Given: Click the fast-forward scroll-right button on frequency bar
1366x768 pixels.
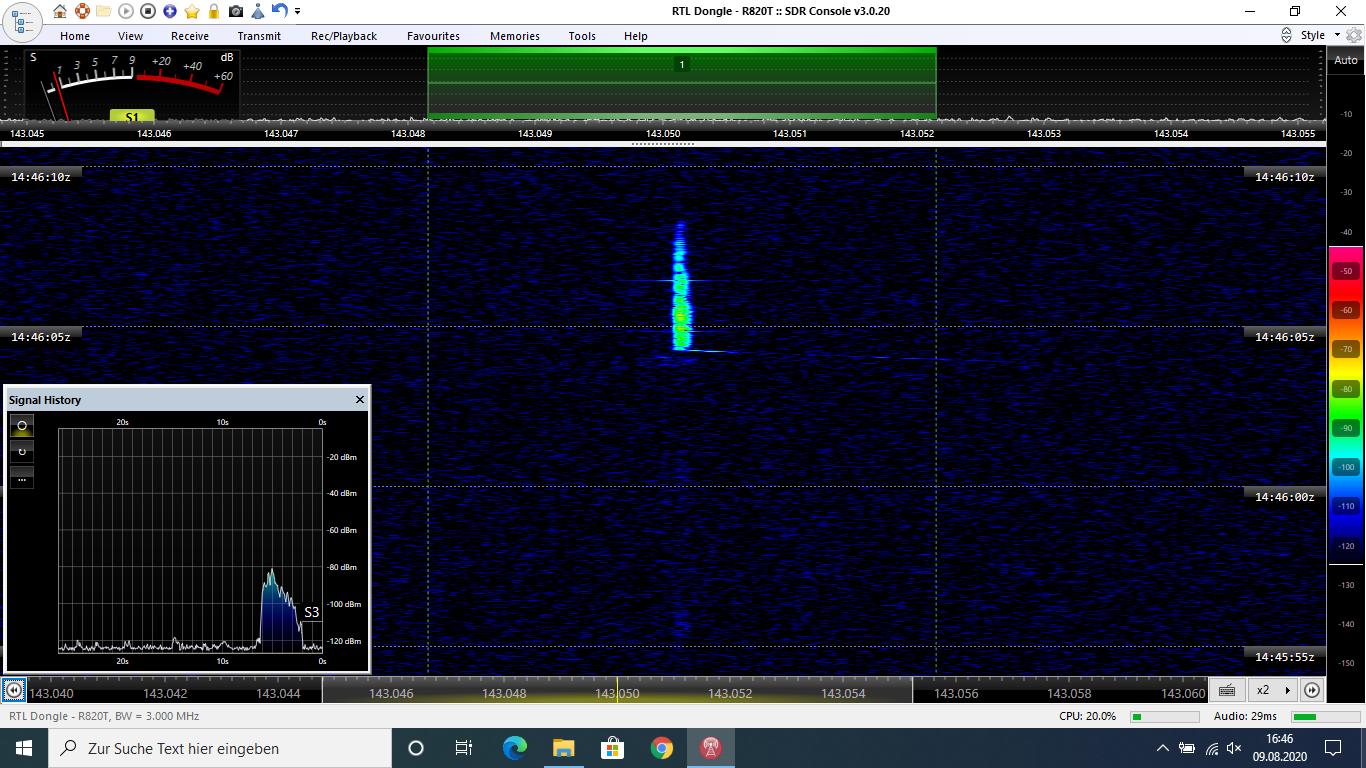Looking at the screenshot, I should point(1312,690).
